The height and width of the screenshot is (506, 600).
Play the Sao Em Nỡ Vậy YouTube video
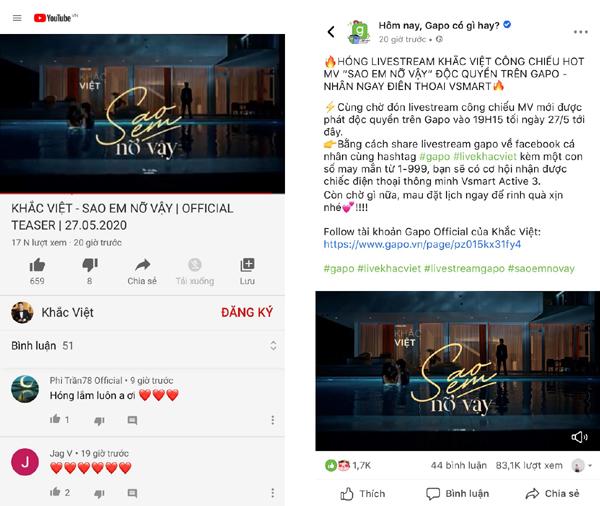[142, 114]
